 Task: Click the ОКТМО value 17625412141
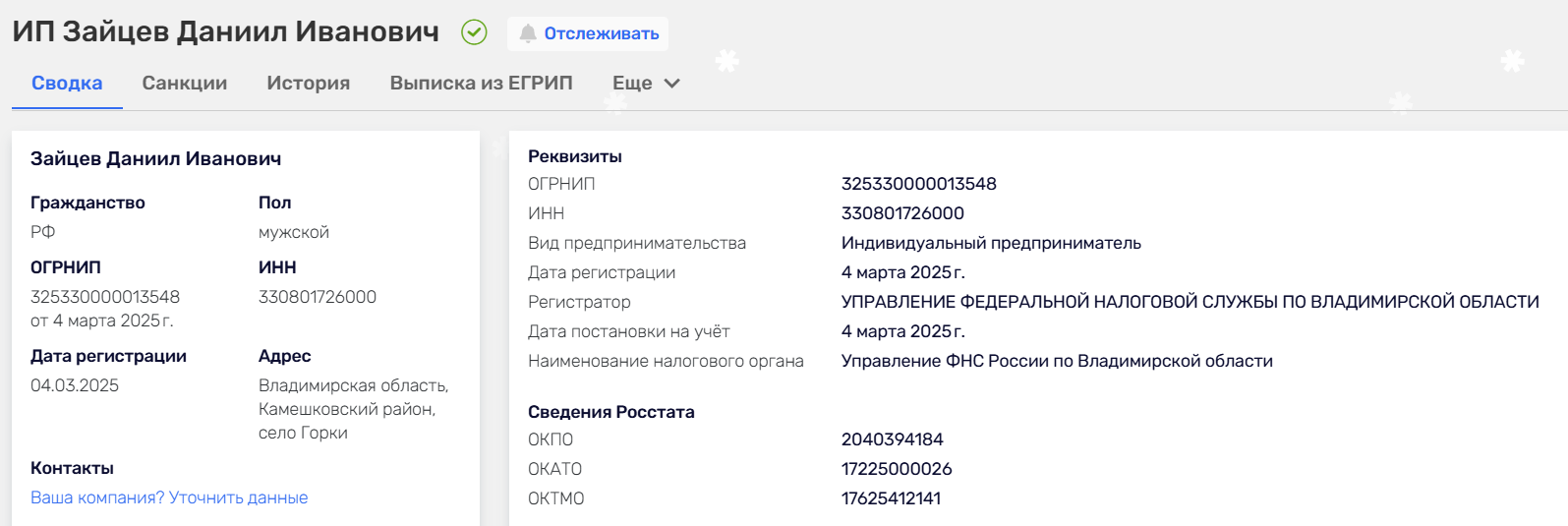(891, 498)
